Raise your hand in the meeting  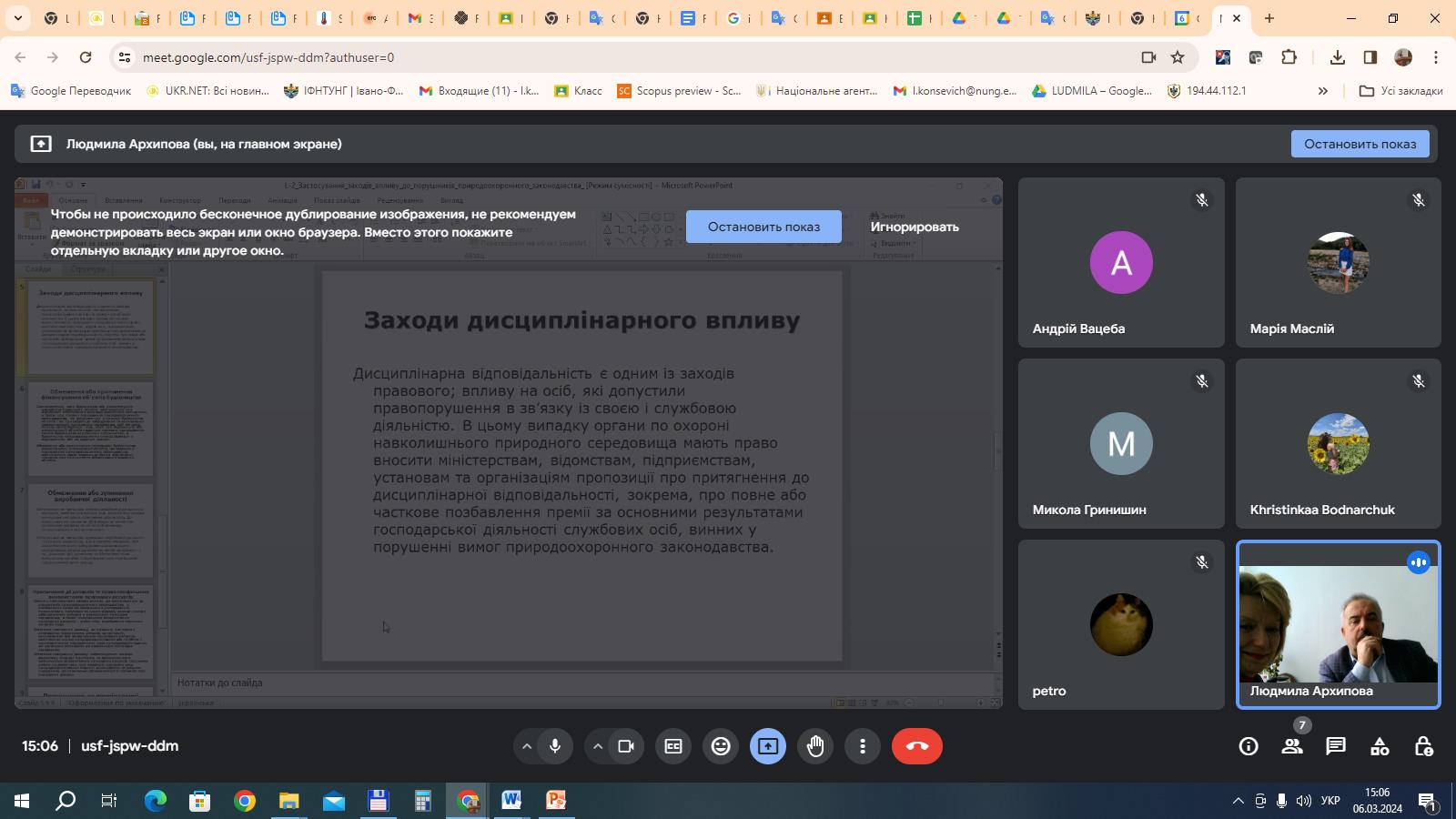pyautogui.click(x=814, y=745)
